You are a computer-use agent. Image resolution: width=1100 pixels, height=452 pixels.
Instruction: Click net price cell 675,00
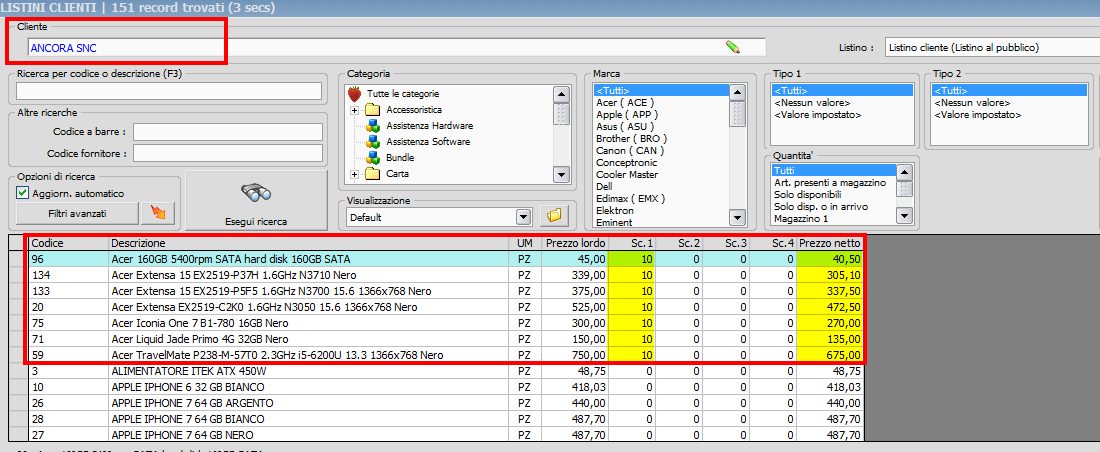click(830, 355)
